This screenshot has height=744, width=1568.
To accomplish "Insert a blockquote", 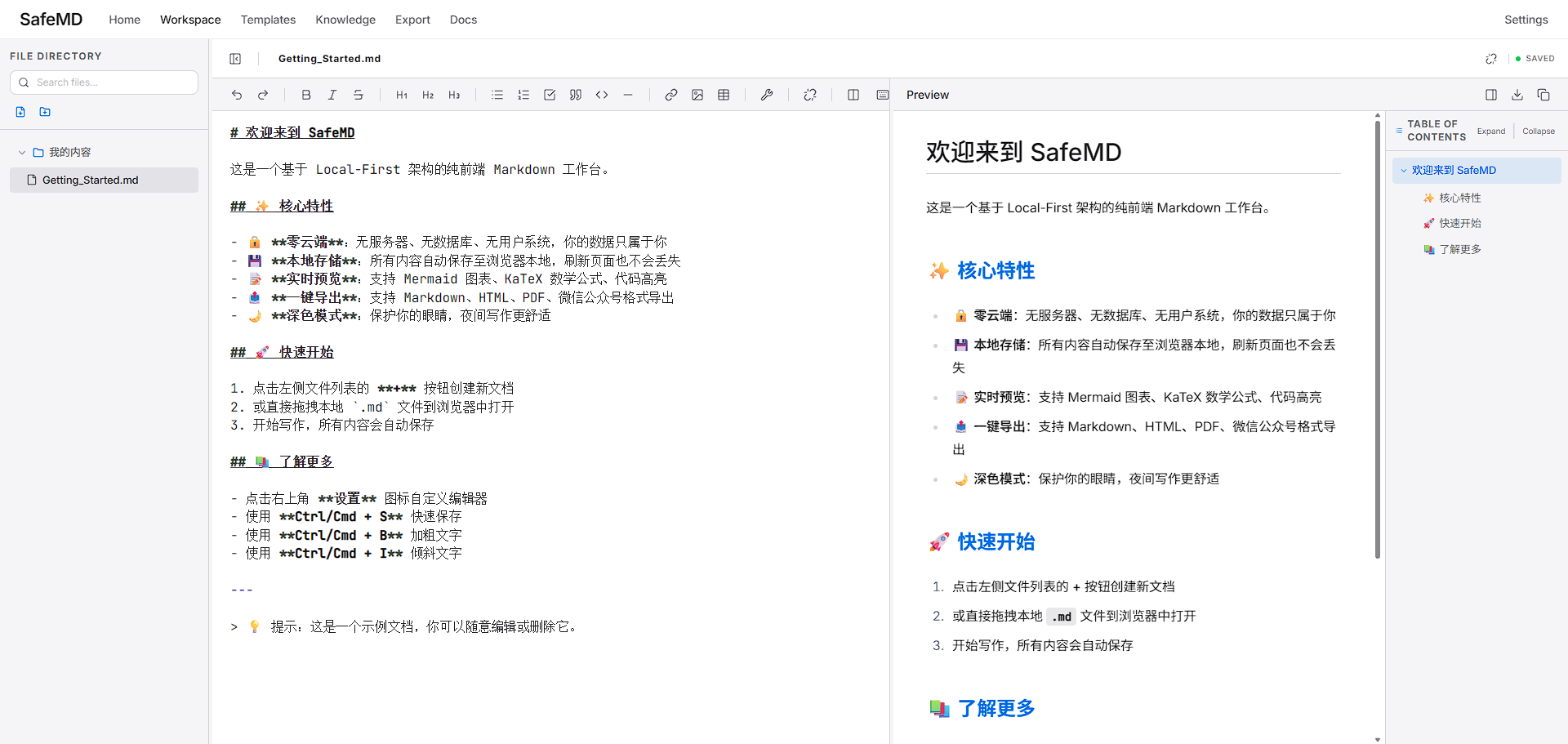I will click(576, 95).
